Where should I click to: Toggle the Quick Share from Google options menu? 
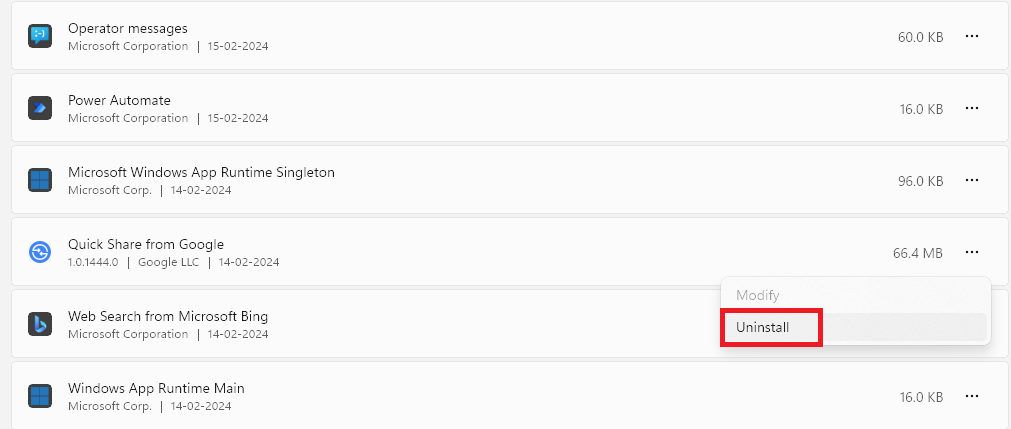click(971, 253)
